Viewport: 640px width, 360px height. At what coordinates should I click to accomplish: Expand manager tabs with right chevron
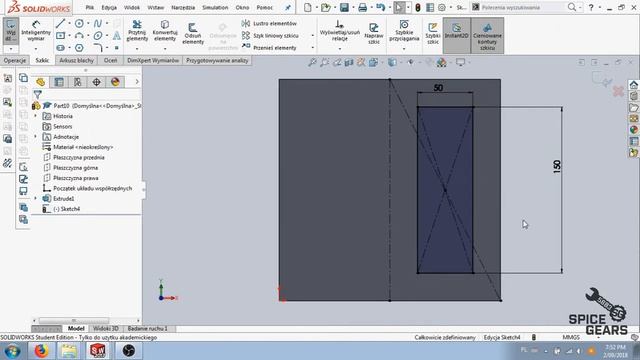point(137,82)
